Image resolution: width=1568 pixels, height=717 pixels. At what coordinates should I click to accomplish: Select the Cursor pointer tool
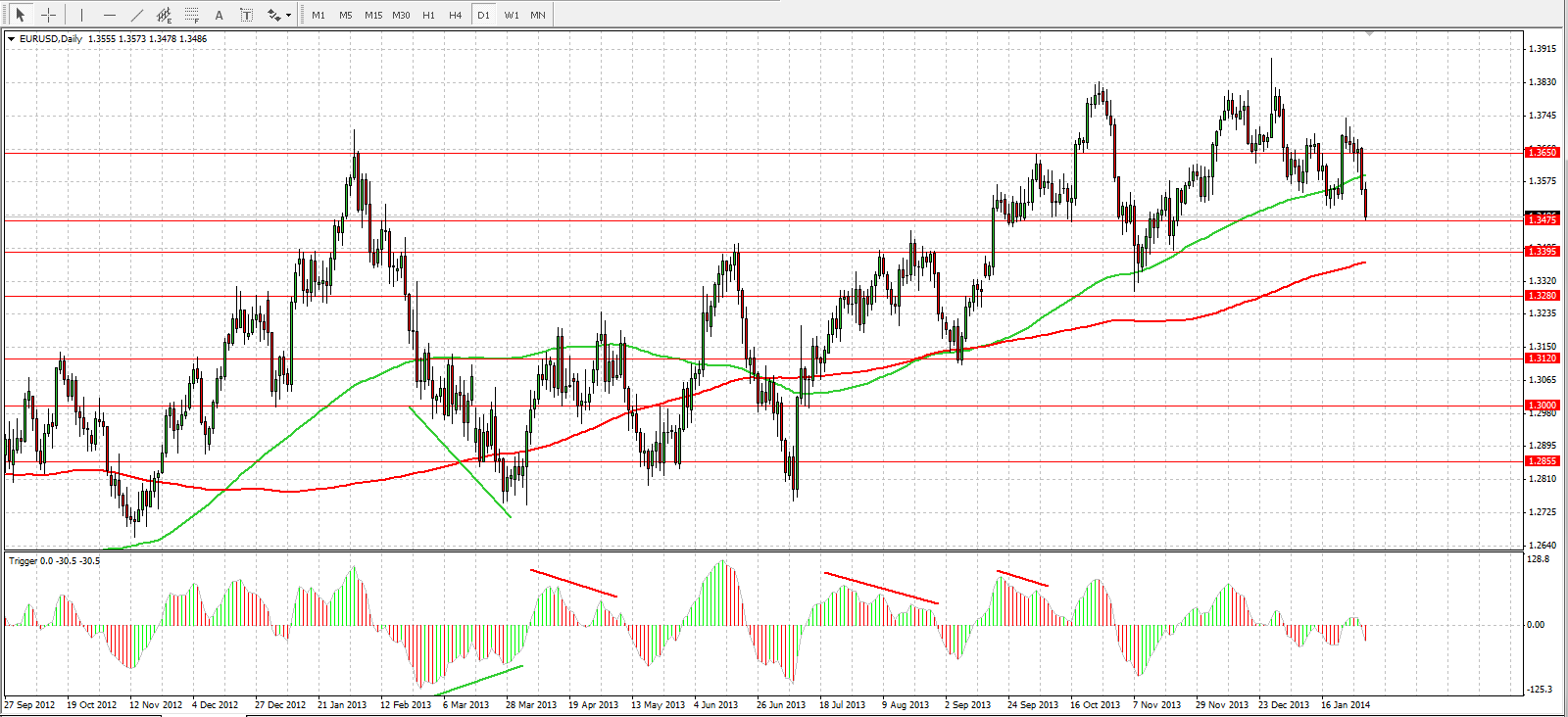click(20, 15)
